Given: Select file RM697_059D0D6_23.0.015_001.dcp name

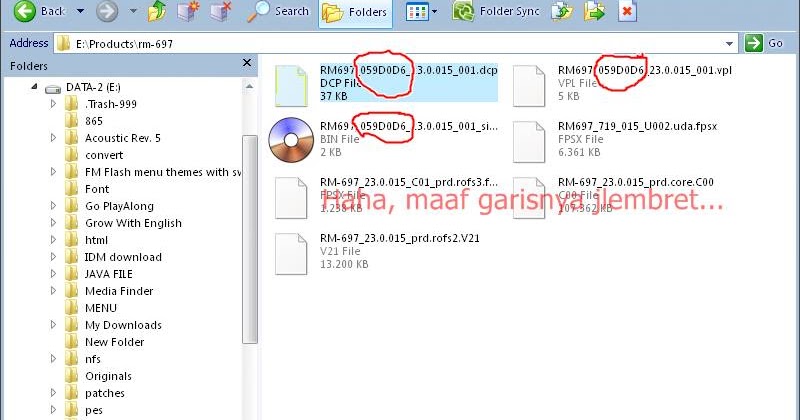Looking at the screenshot, I should pos(409,70).
